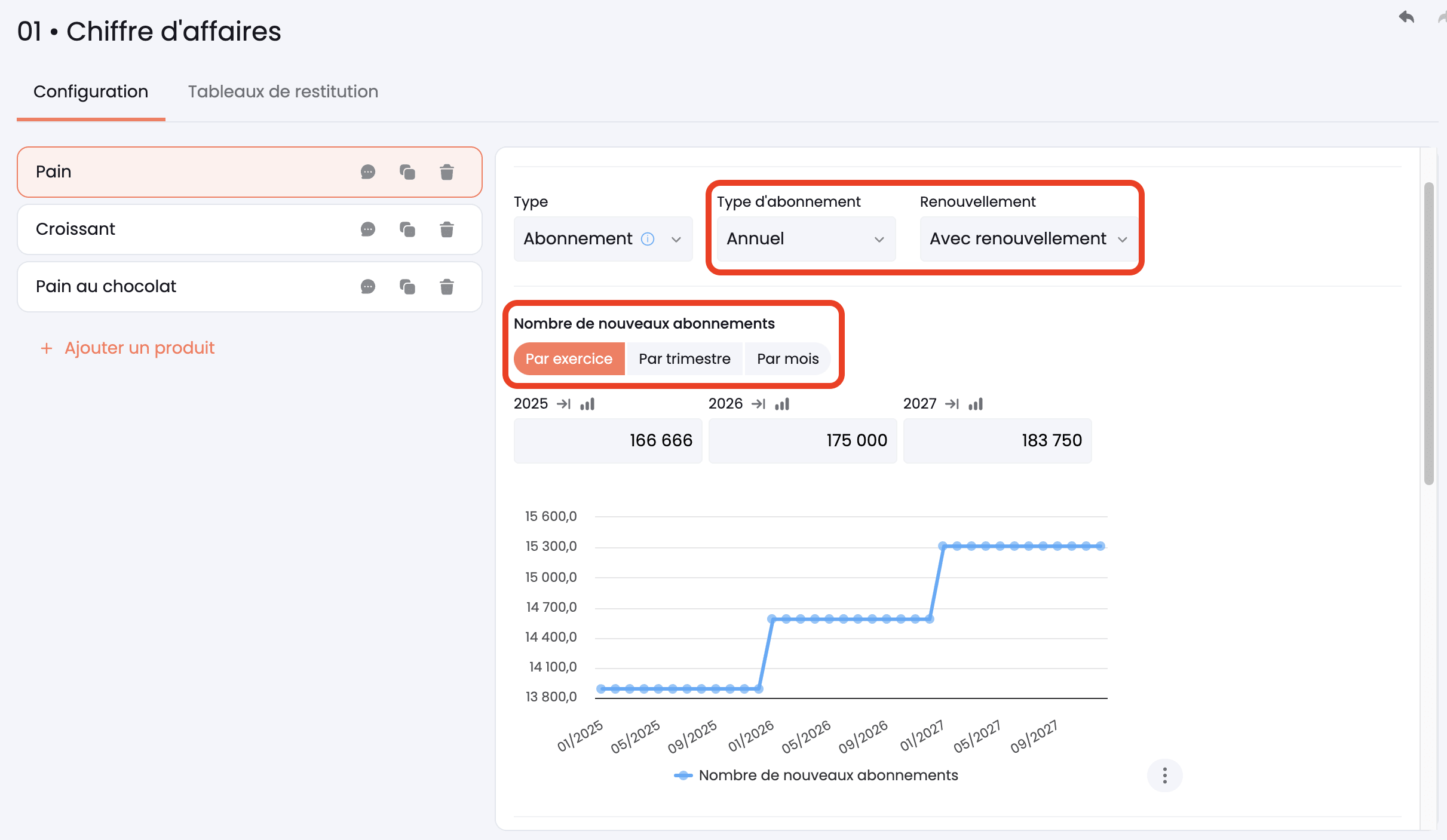Click the plus icon beside Ajouter un produit

coord(47,348)
